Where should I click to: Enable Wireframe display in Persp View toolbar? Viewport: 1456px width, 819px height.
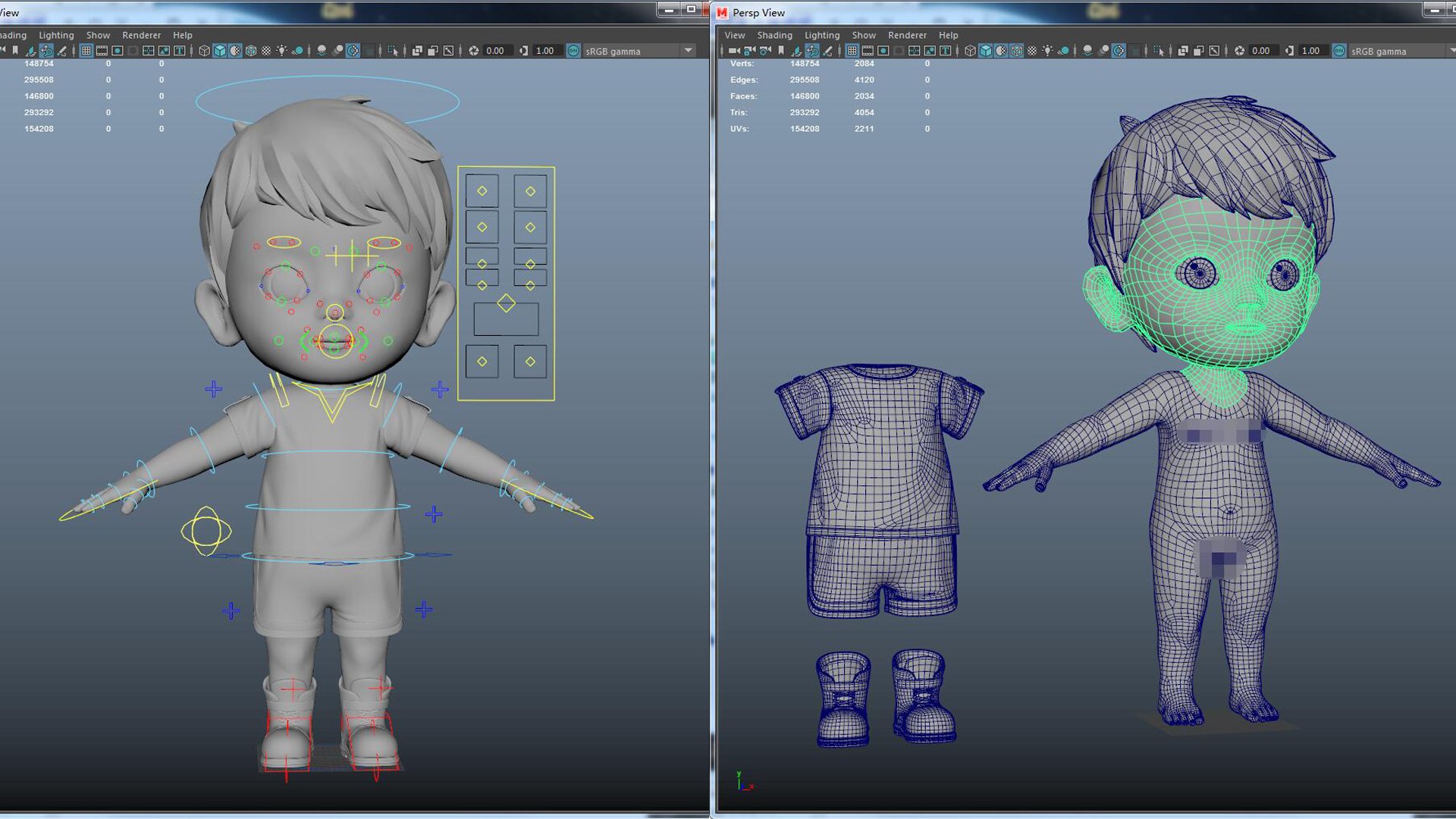click(970, 51)
